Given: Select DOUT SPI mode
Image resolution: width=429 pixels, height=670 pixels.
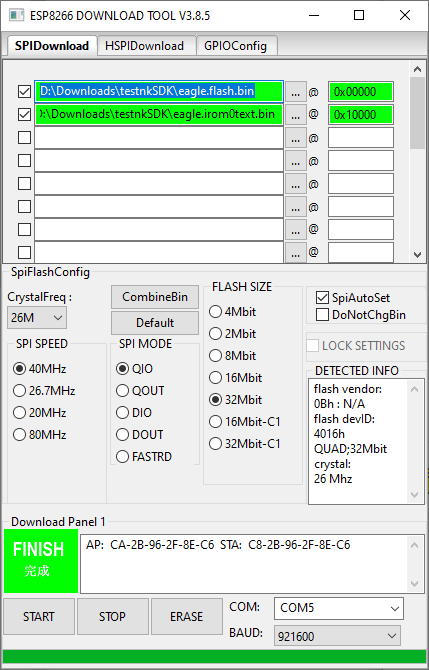Looking at the screenshot, I should click(x=140, y=435).
